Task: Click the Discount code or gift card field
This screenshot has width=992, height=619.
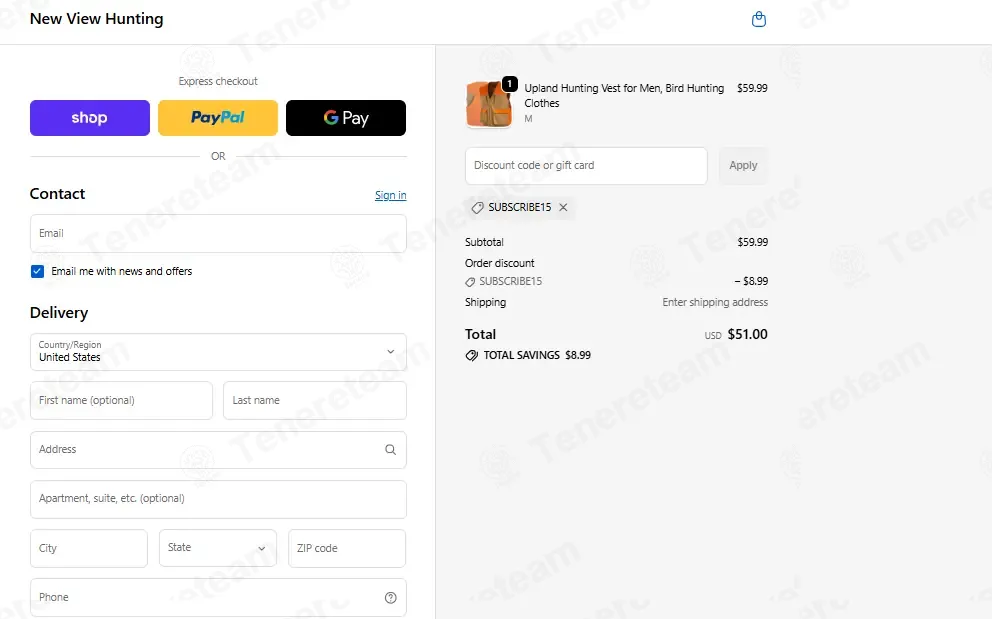Action: (x=586, y=166)
